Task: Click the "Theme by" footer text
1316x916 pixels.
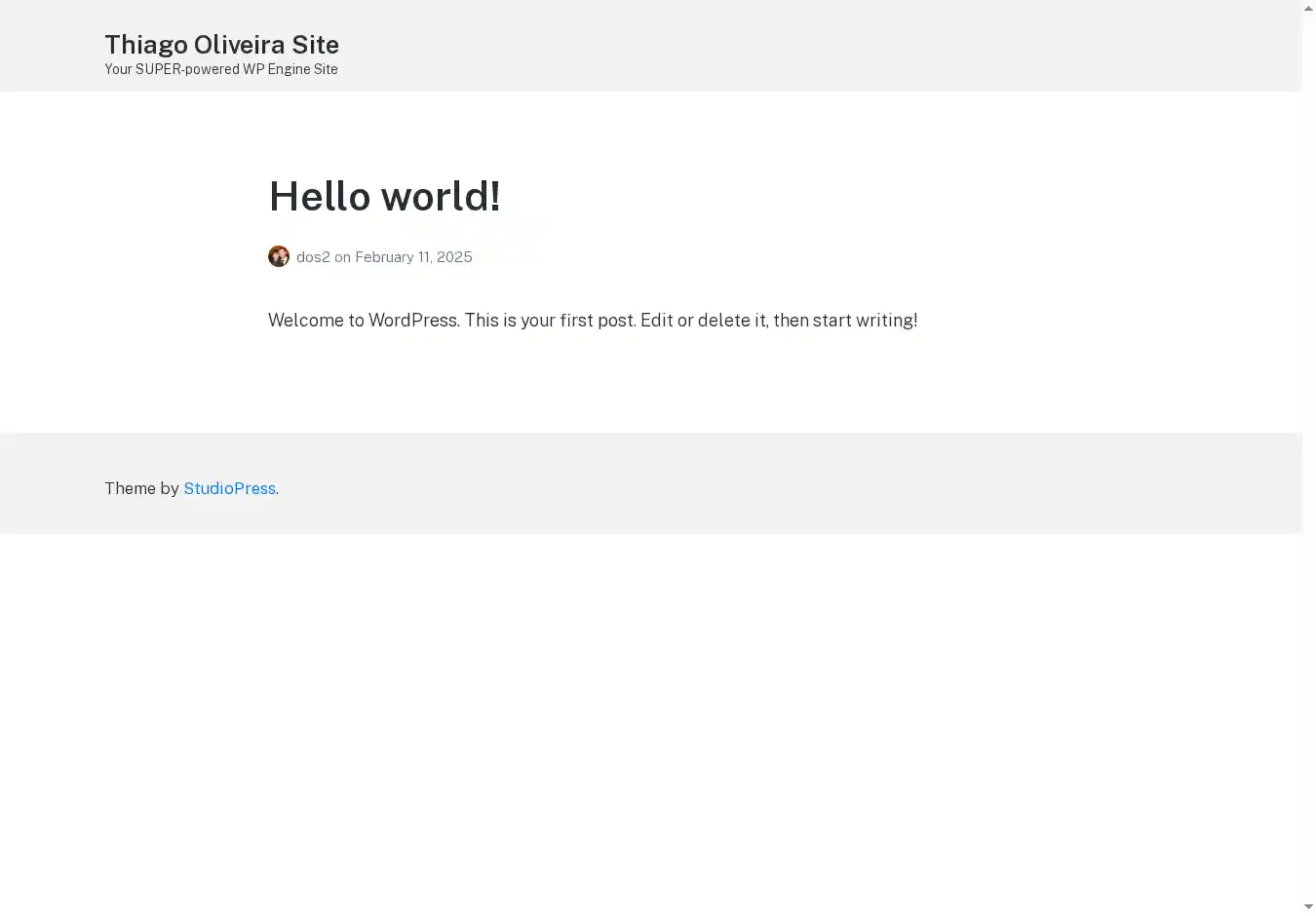Action: (141, 488)
